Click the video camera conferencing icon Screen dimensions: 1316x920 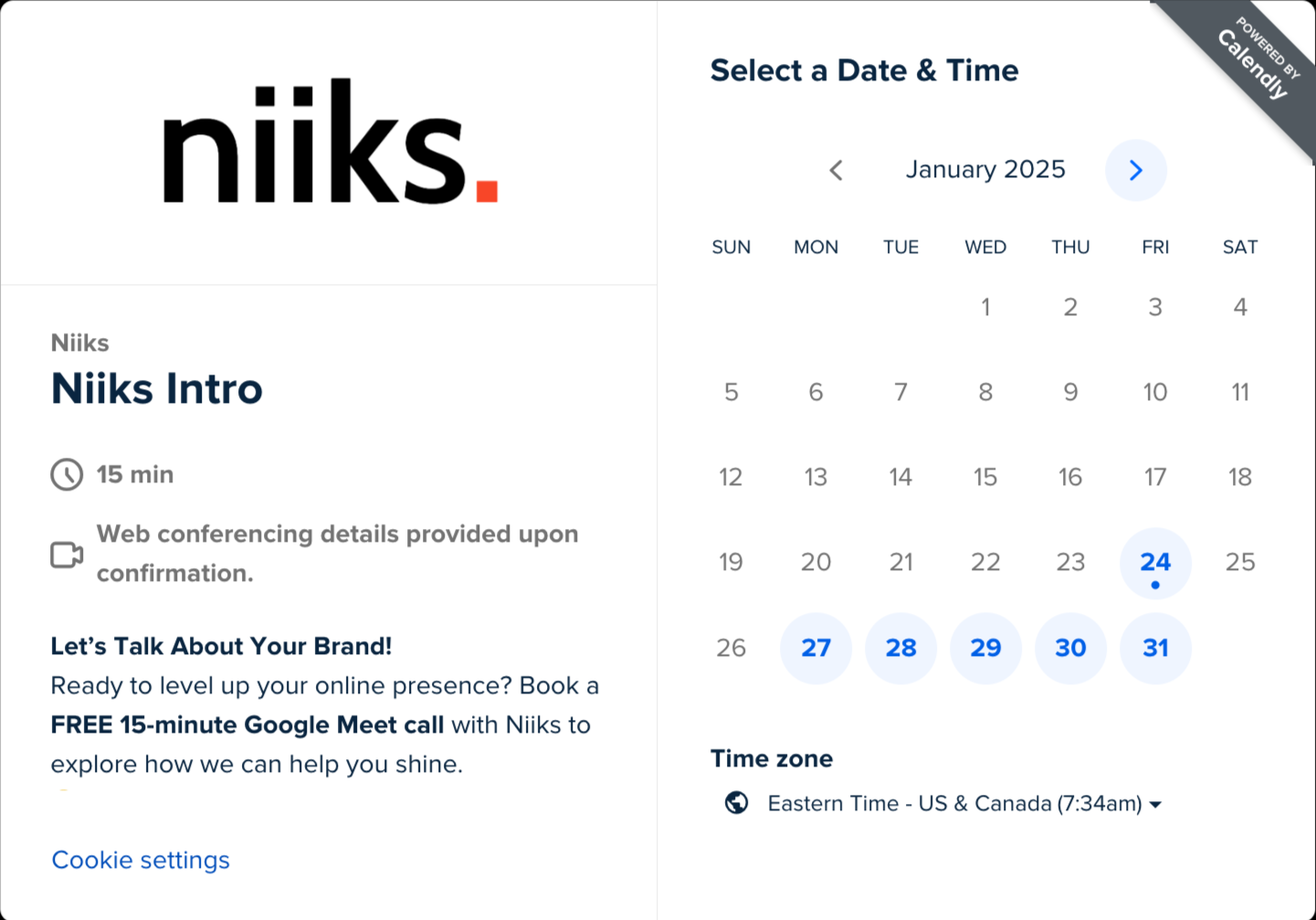pos(67,555)
